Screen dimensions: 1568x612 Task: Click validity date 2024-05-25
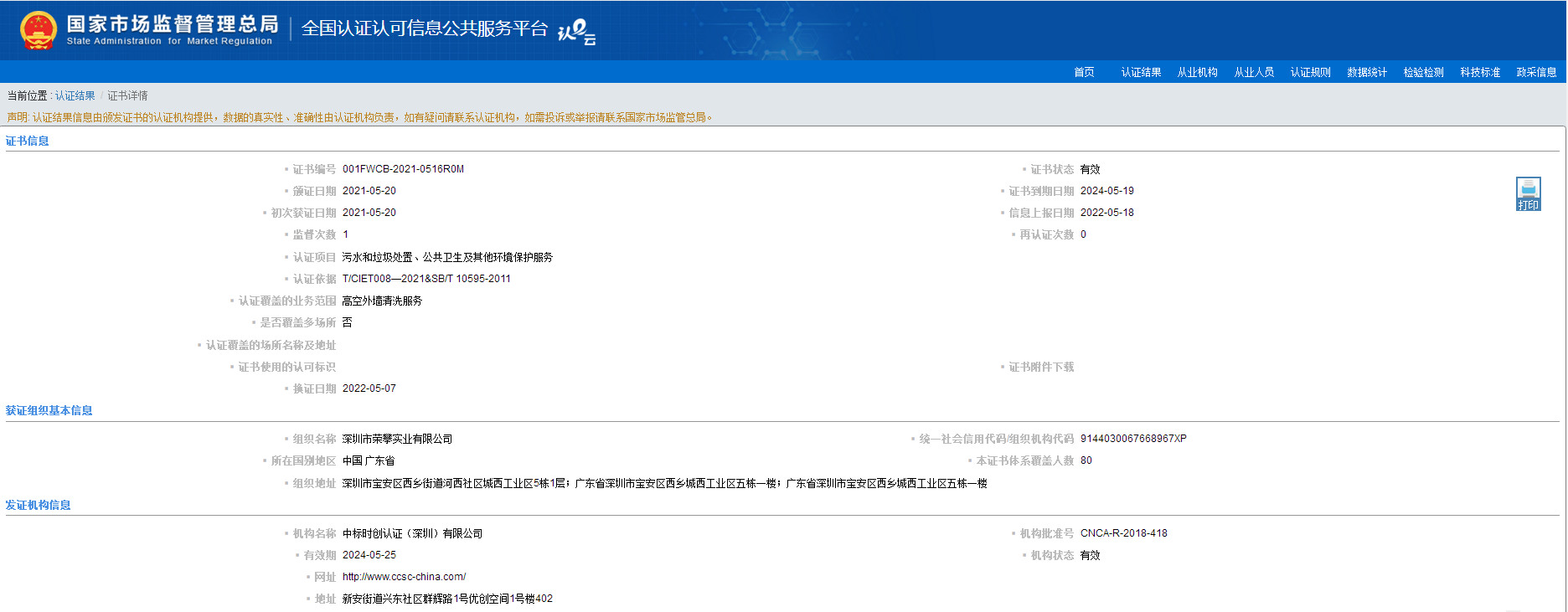[x=369, y=555]
